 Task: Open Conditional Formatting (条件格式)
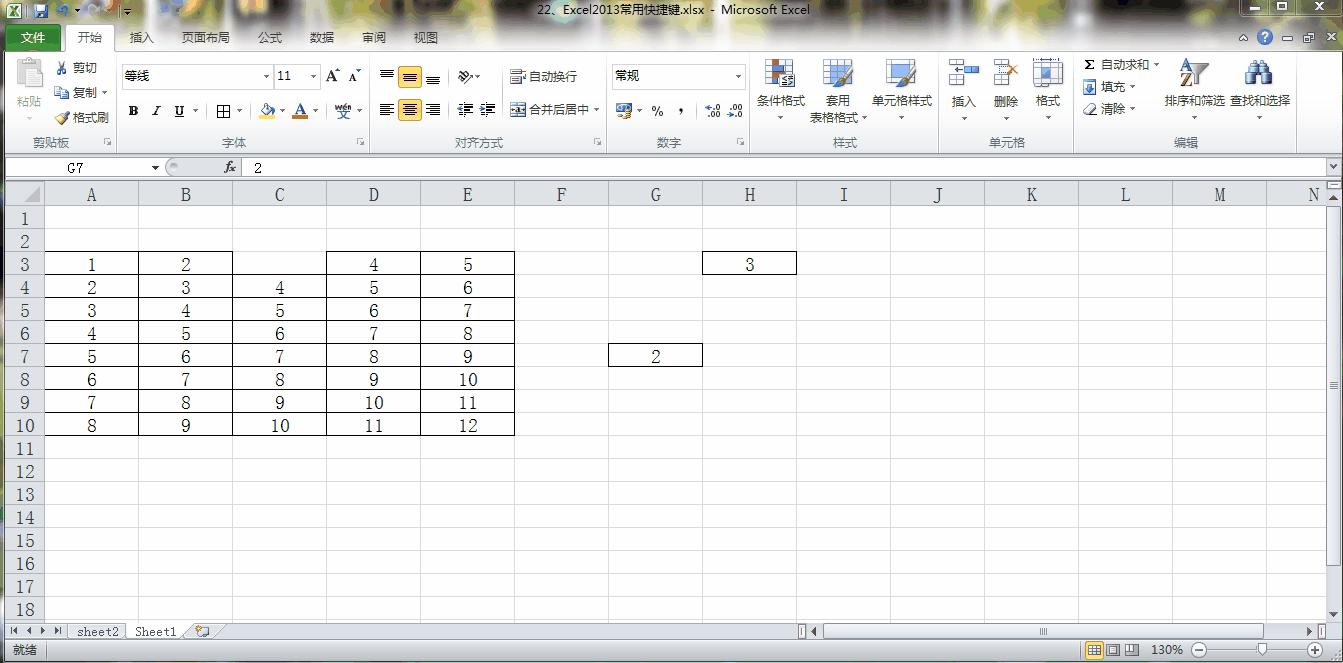pos(780,90)
